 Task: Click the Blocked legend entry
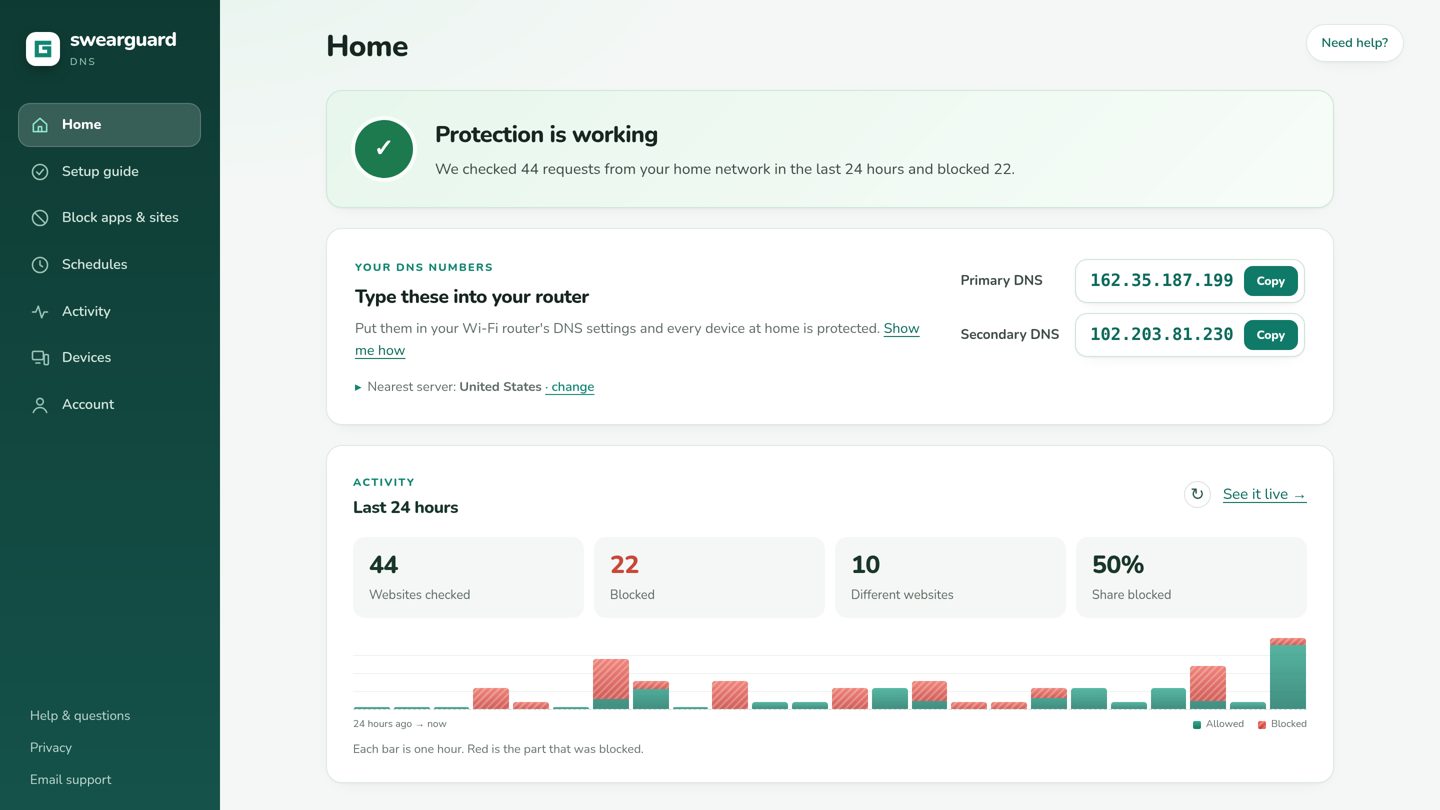[1282, 724]
